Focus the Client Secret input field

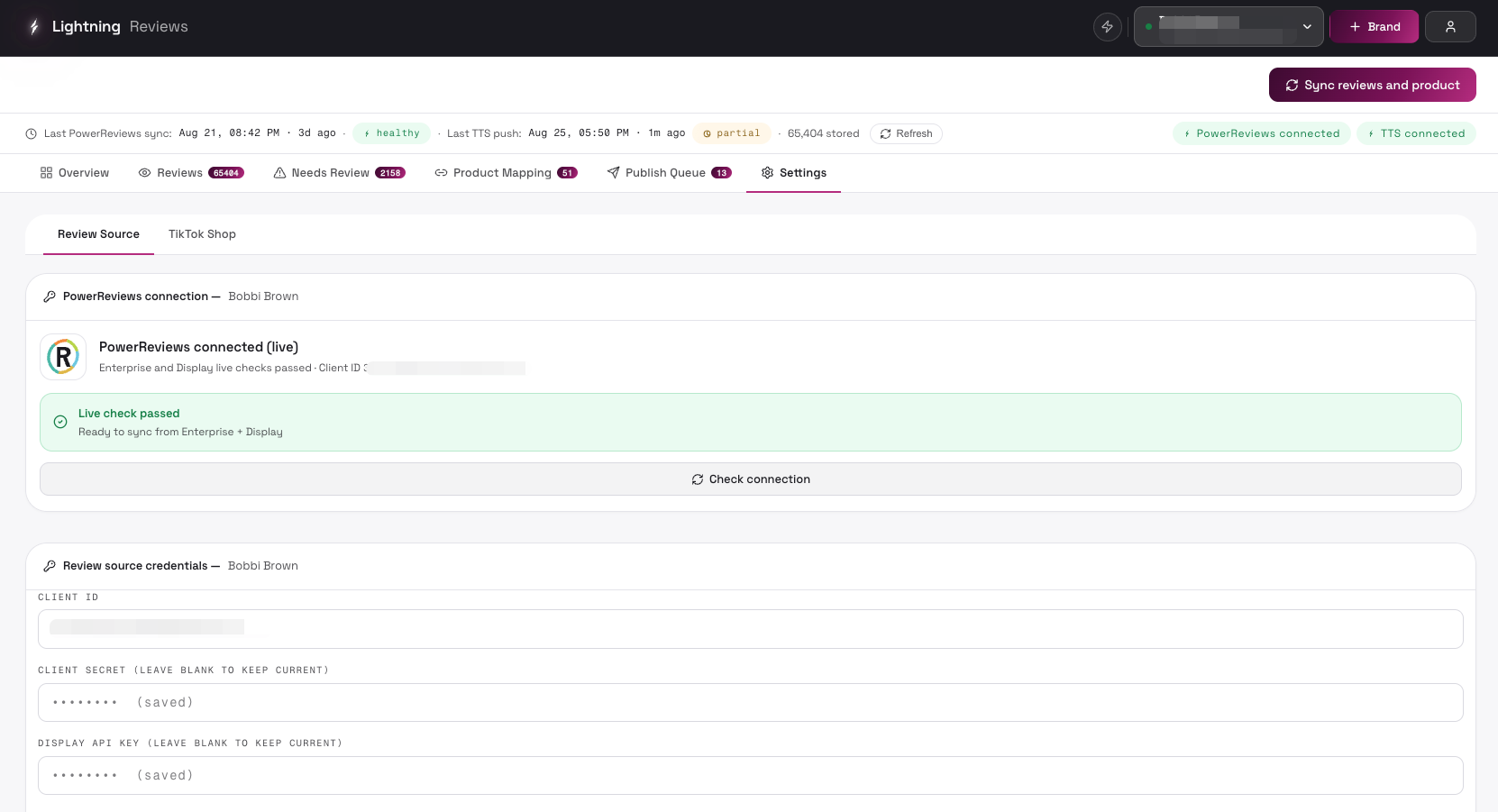[751, 702]
